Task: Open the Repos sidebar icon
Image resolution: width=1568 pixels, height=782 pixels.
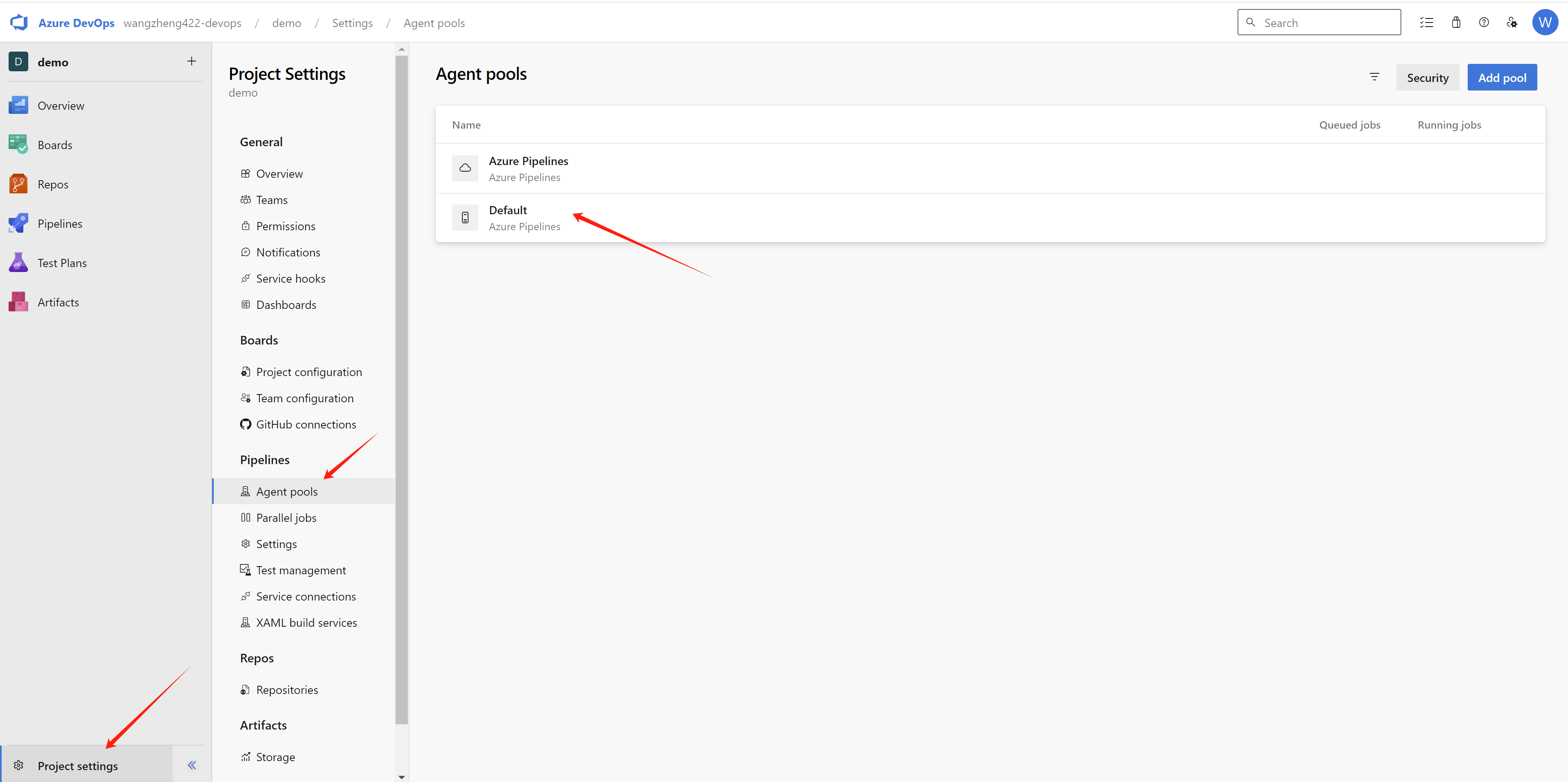Action: (18, 184)
